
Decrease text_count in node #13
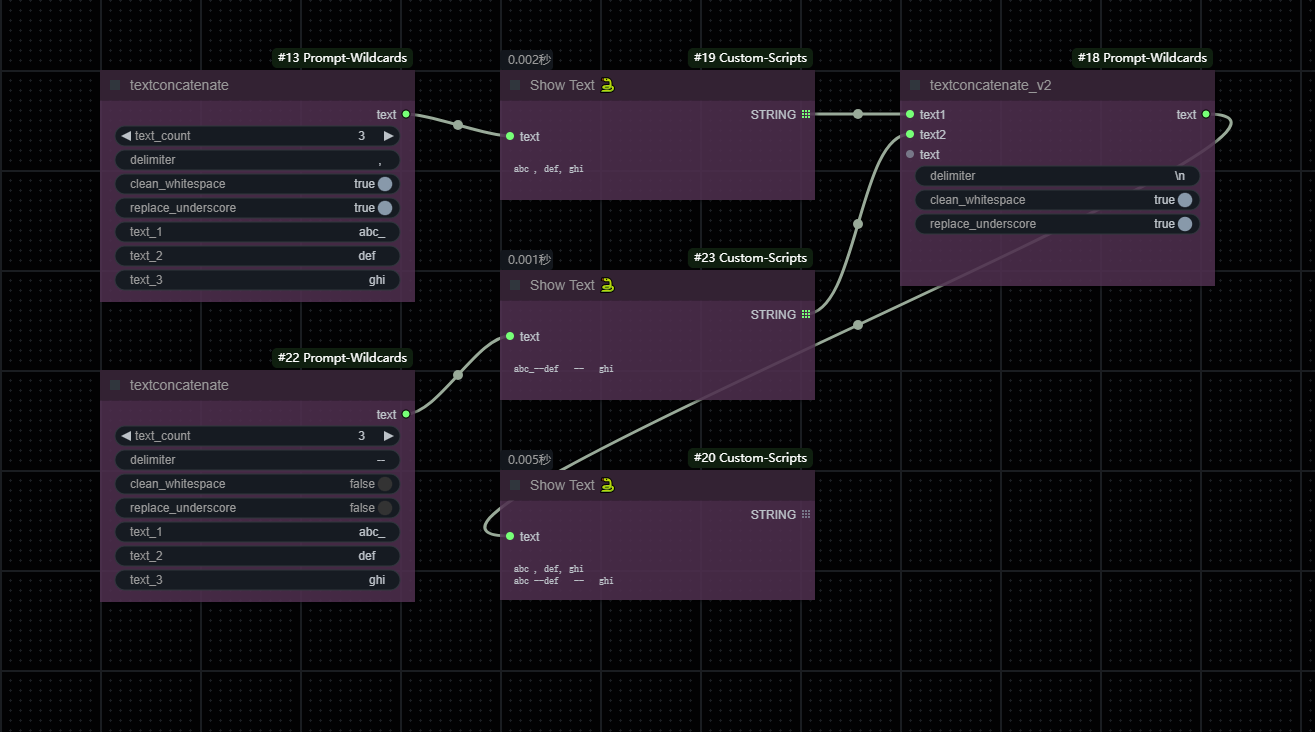pyautogui.click(x=126, y=136)
